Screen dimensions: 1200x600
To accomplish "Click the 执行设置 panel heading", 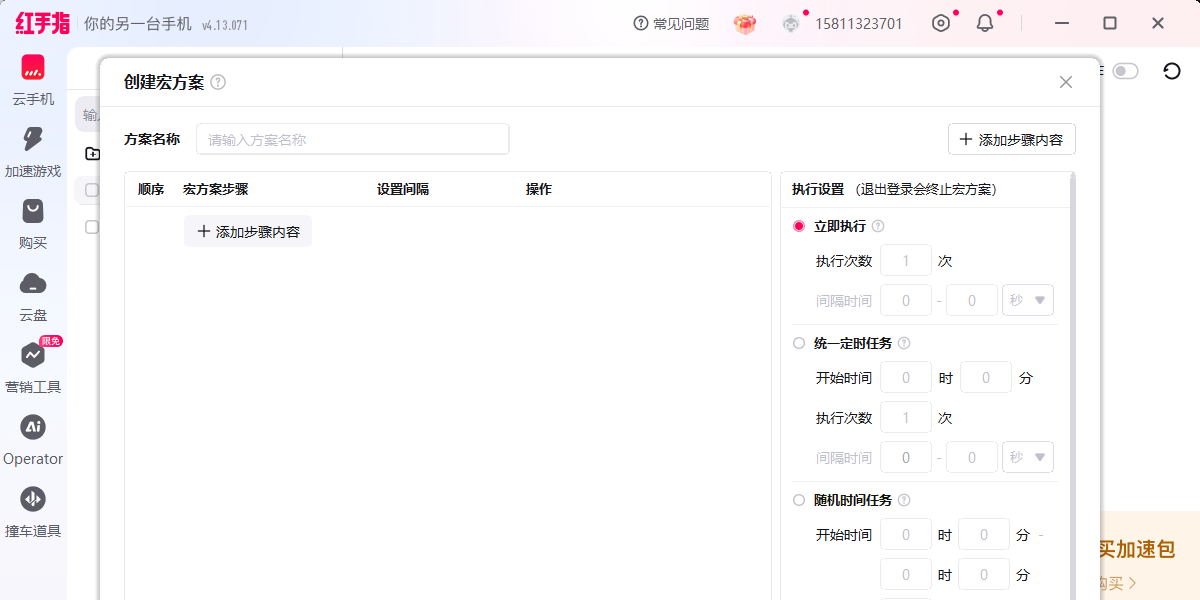I will [x=818, y=189].
